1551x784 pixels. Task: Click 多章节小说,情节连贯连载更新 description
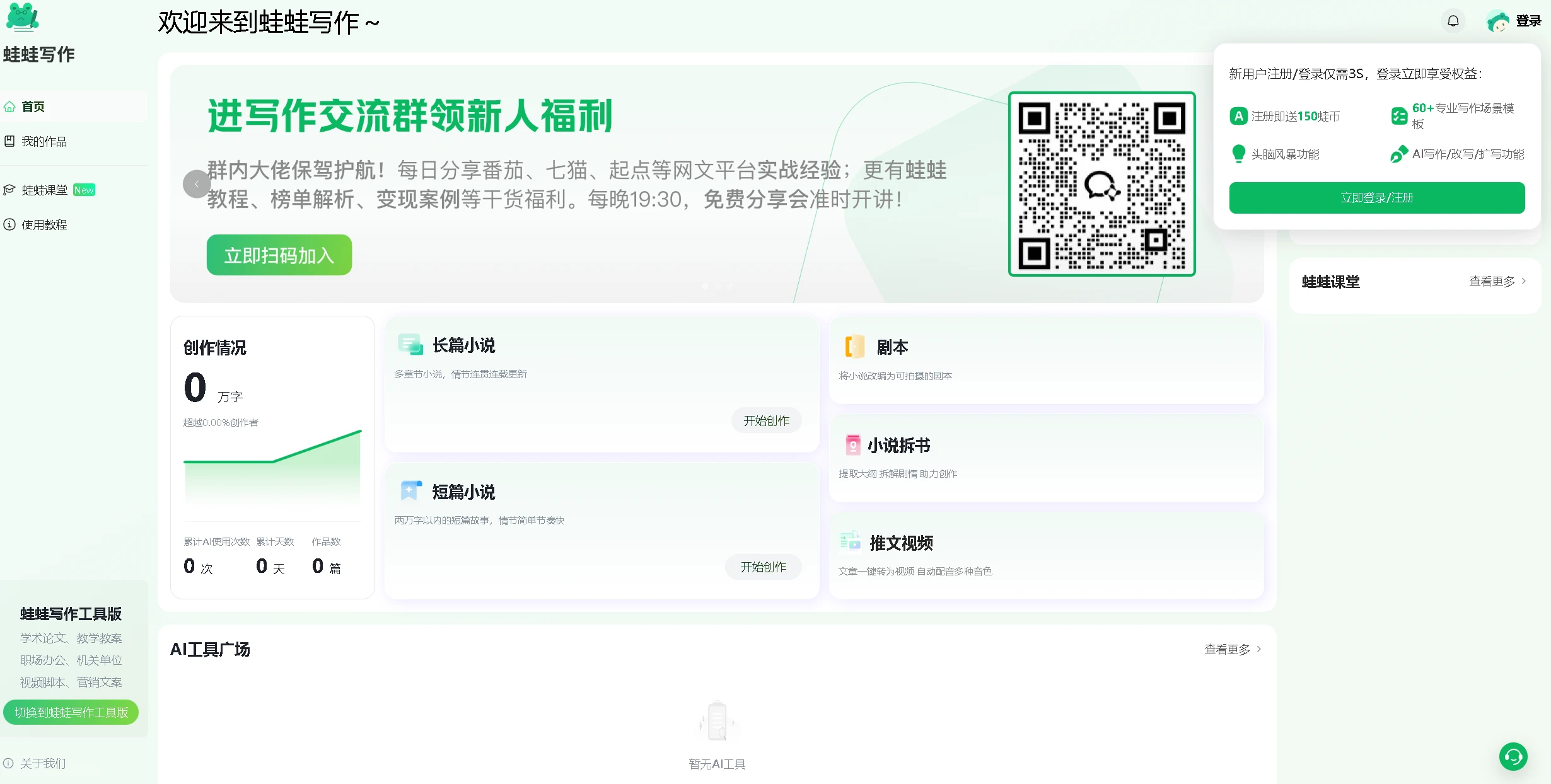tap(460, 374)
